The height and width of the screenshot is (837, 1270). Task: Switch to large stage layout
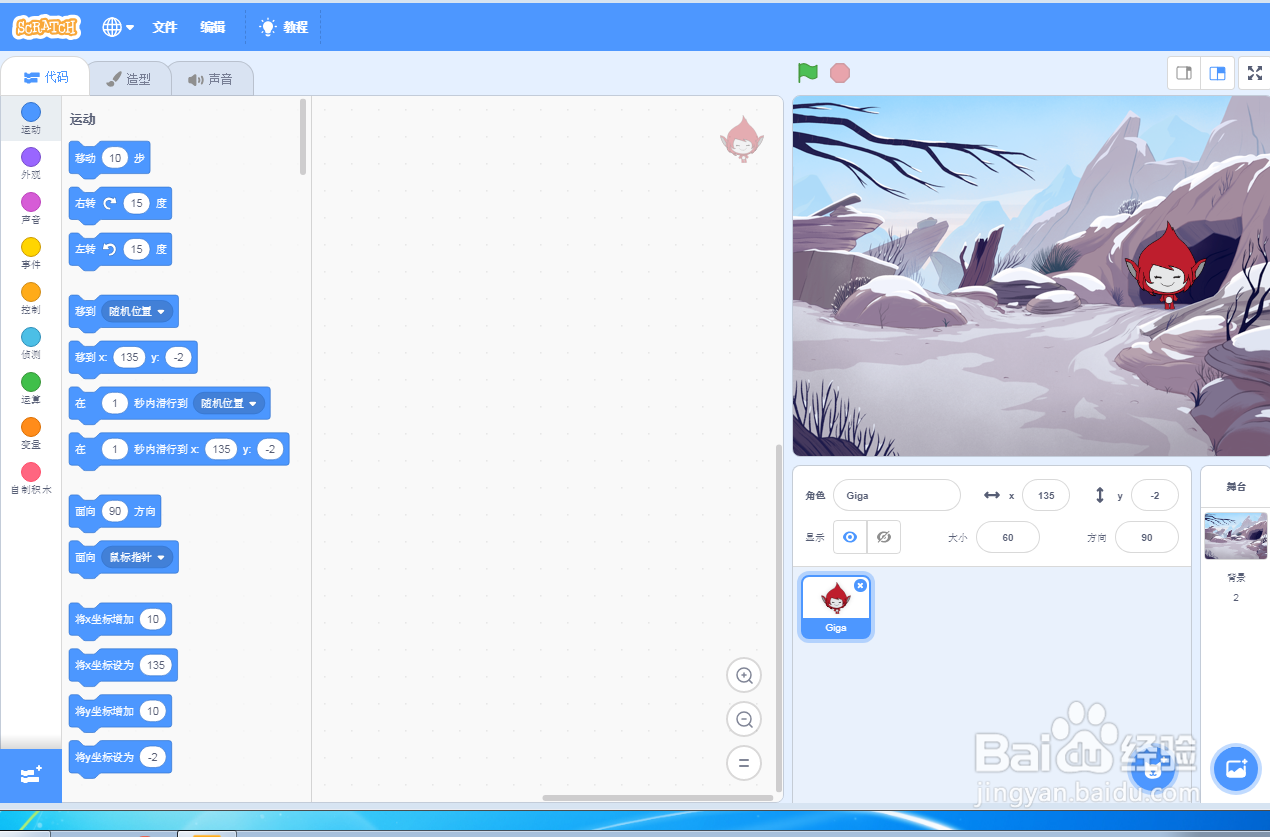pos(1217,73)
